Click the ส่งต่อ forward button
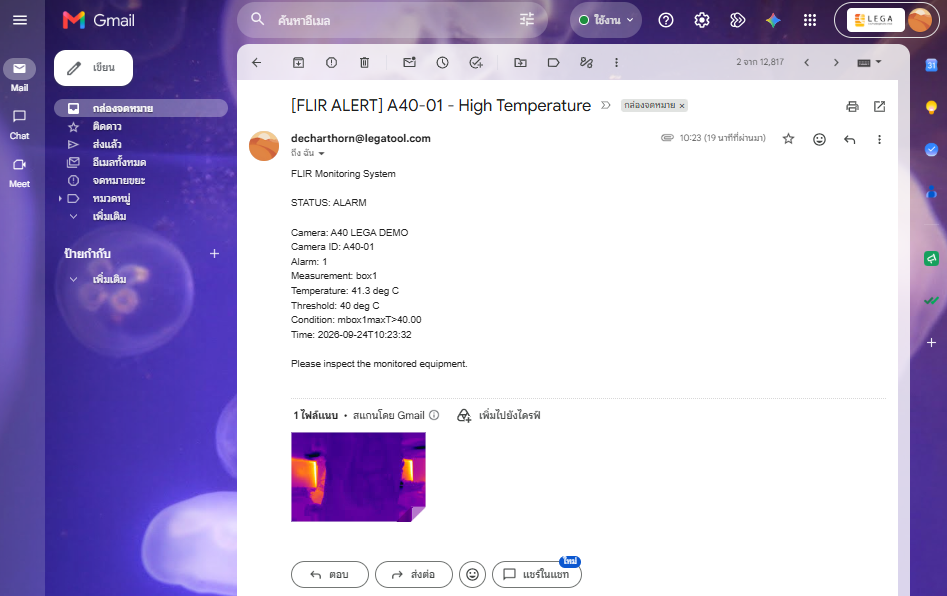The image size is (947, 596). click(414, 574)
